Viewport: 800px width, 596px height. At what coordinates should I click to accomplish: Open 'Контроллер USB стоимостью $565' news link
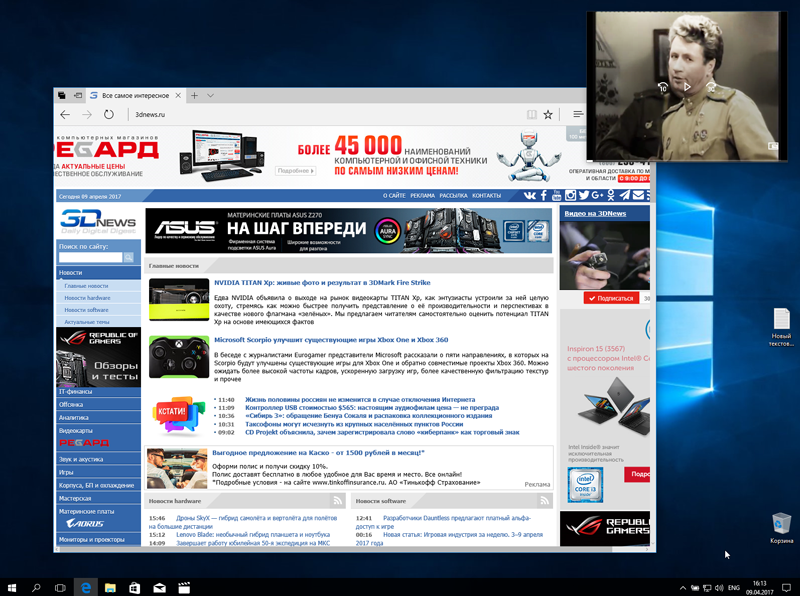coord(372,408)
